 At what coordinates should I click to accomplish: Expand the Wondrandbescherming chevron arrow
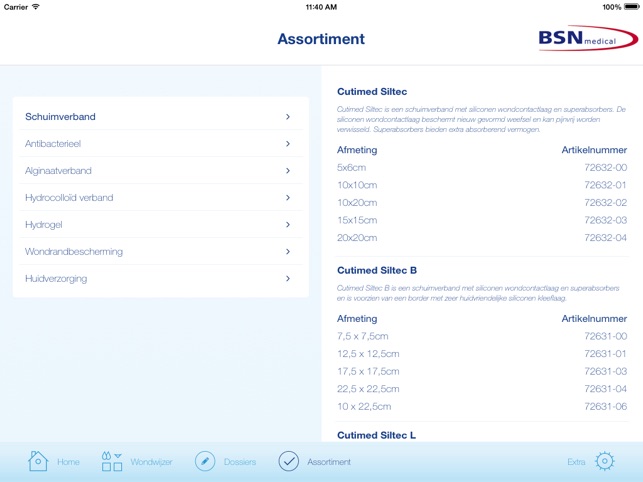point(288,251)
